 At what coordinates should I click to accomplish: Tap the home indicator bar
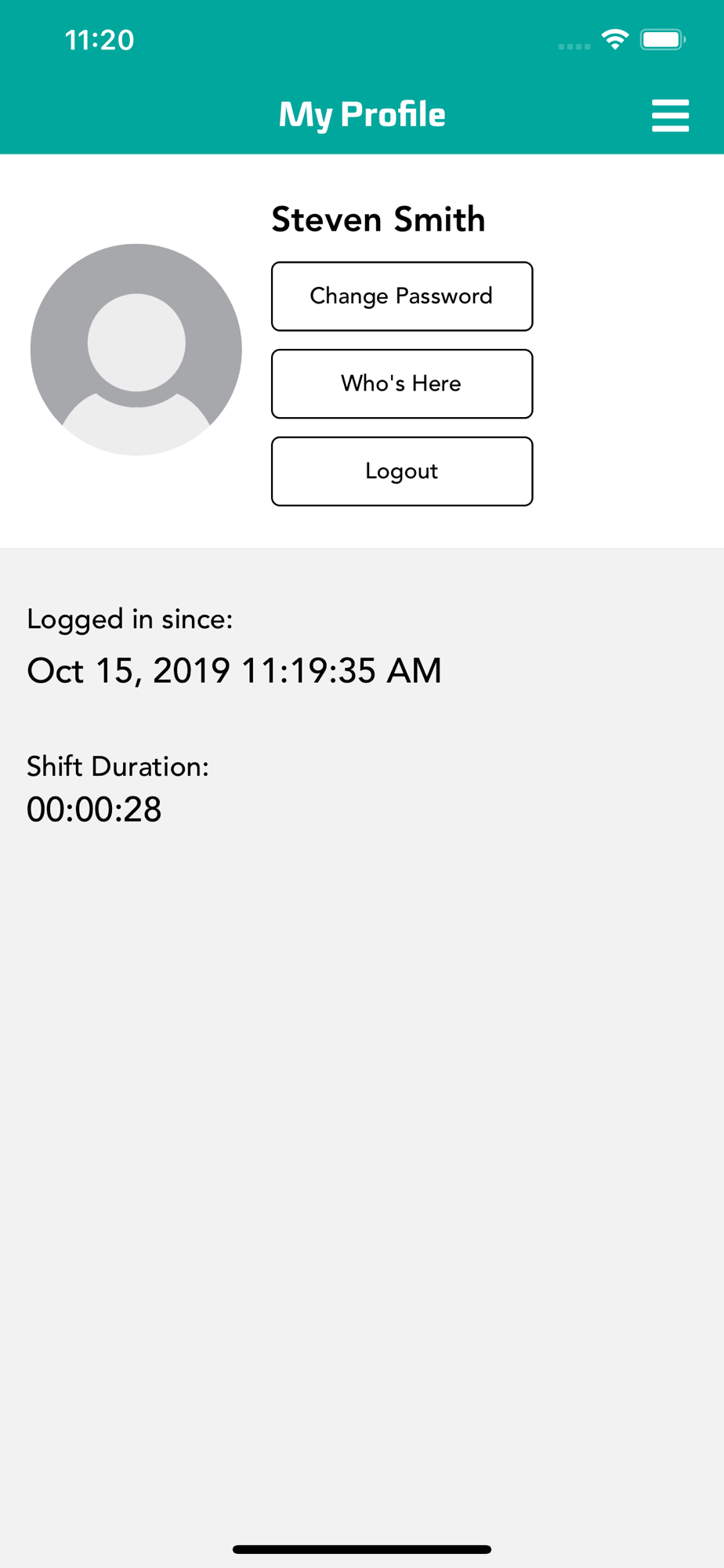(x=362, y=1549)
